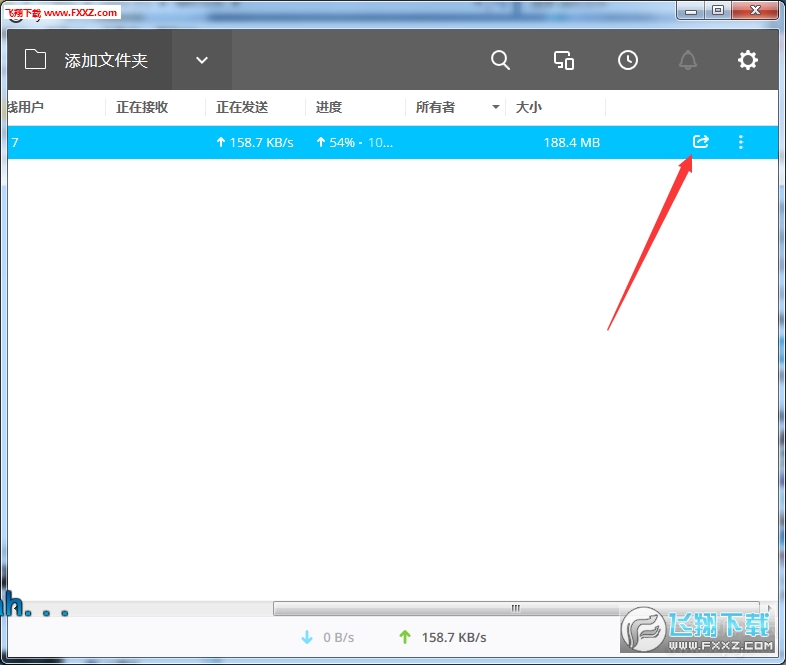Sort by the 正在接收 column header
This screenshot has height=665, width=786.
click(x=142, y=107)
